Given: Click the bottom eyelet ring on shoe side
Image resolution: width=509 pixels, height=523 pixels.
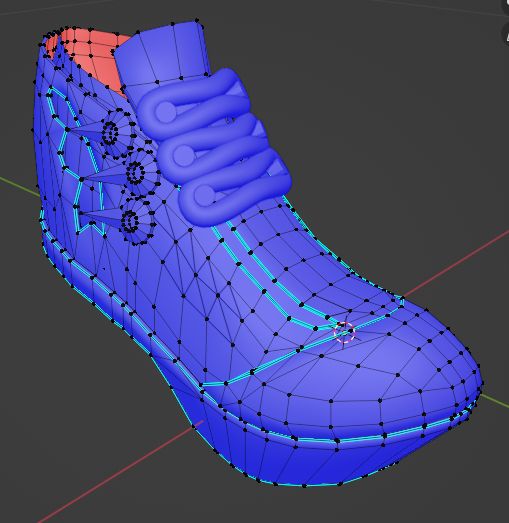Looking at the screenshot, I should 130,221.
